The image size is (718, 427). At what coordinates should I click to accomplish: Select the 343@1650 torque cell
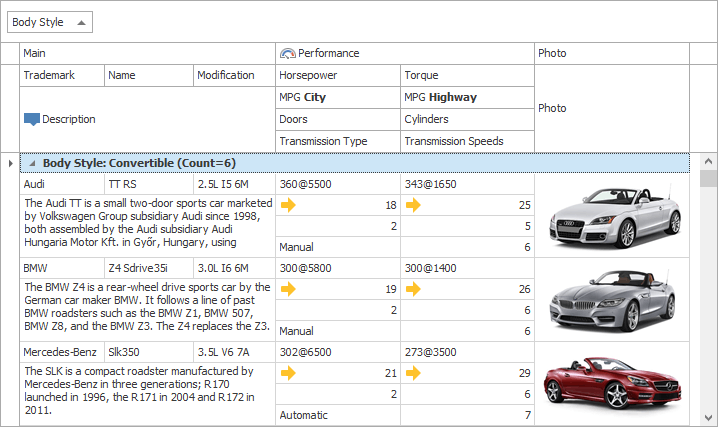[x=468, y=184]
